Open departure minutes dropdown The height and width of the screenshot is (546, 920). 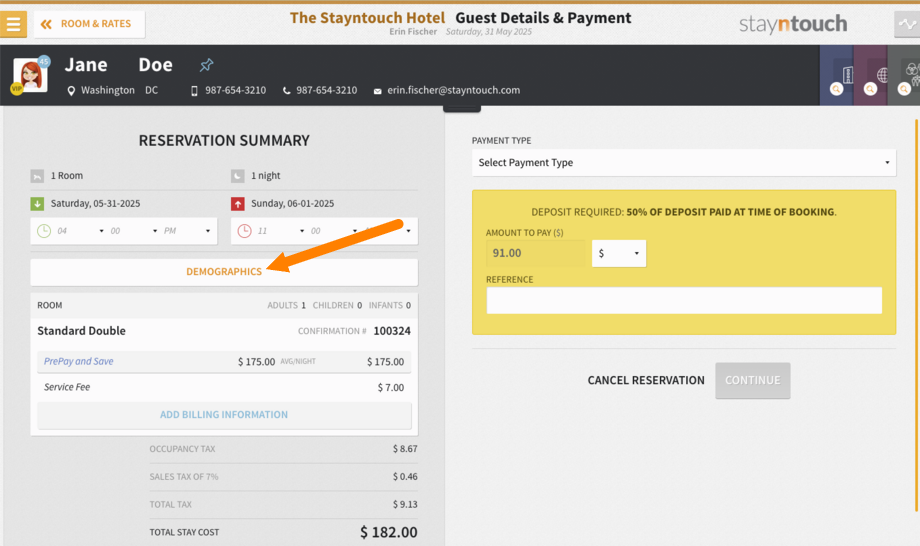[334, 231]
